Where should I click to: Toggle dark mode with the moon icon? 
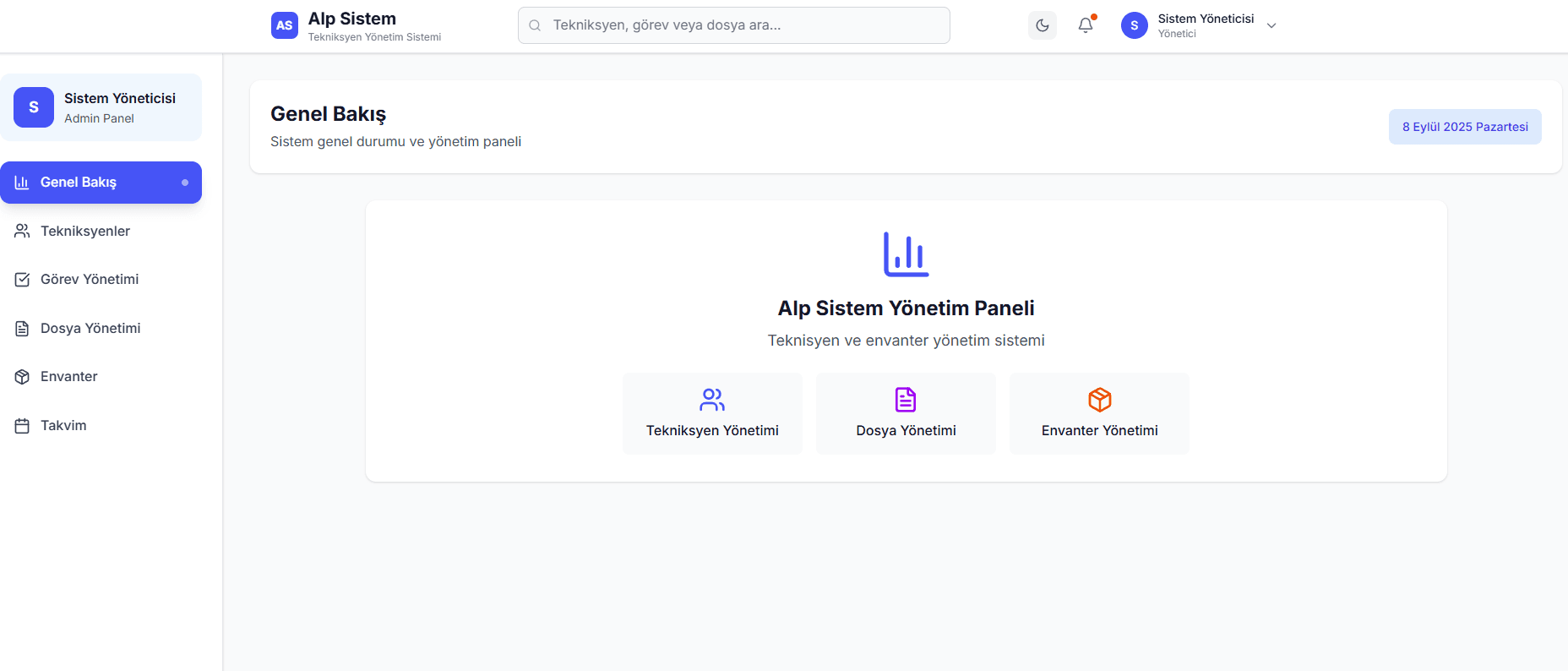[x=1042, y=25]
